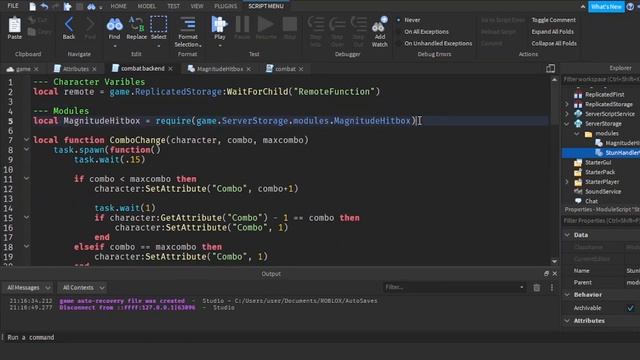Image resolution: width=640 pixels, height=360 pixels.
Task: Collapse the Data properties section
Action: [567, 235]
